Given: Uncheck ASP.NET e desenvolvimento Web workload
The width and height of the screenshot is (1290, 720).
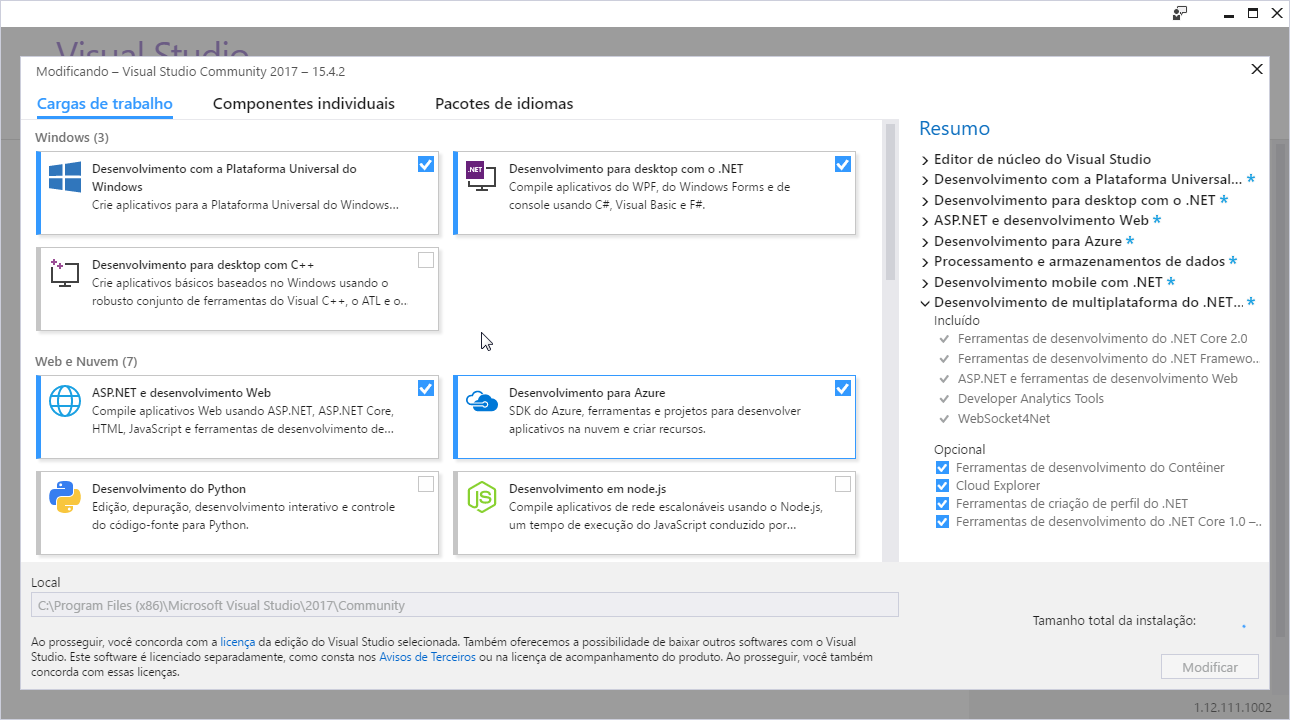Looking at the screenshot, I should (x=426, y=388).
